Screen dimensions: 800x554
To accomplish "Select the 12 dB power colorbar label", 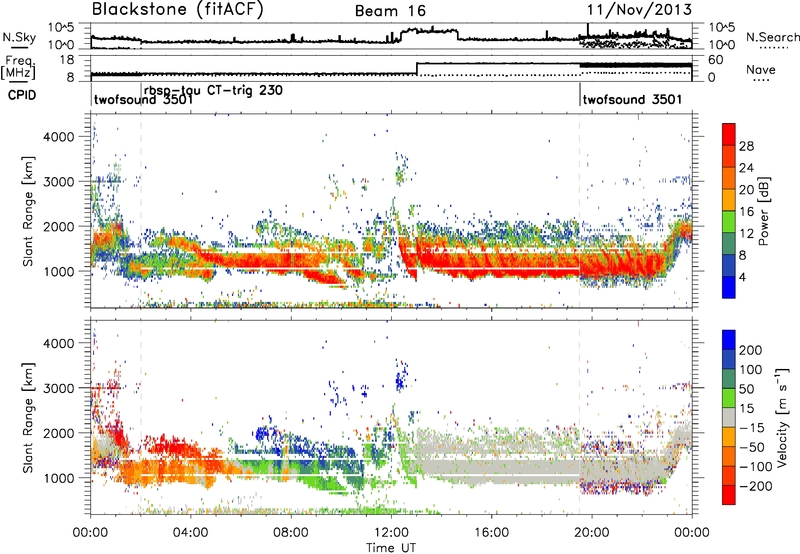I will point(746,234).
